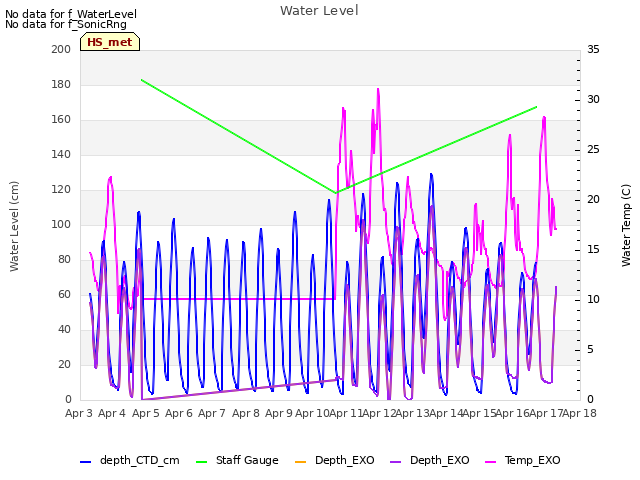Viewport: 640px width, 480px height.
Task: Click the Water Level (cm) axis label
Action: click(x=14, y=227)
